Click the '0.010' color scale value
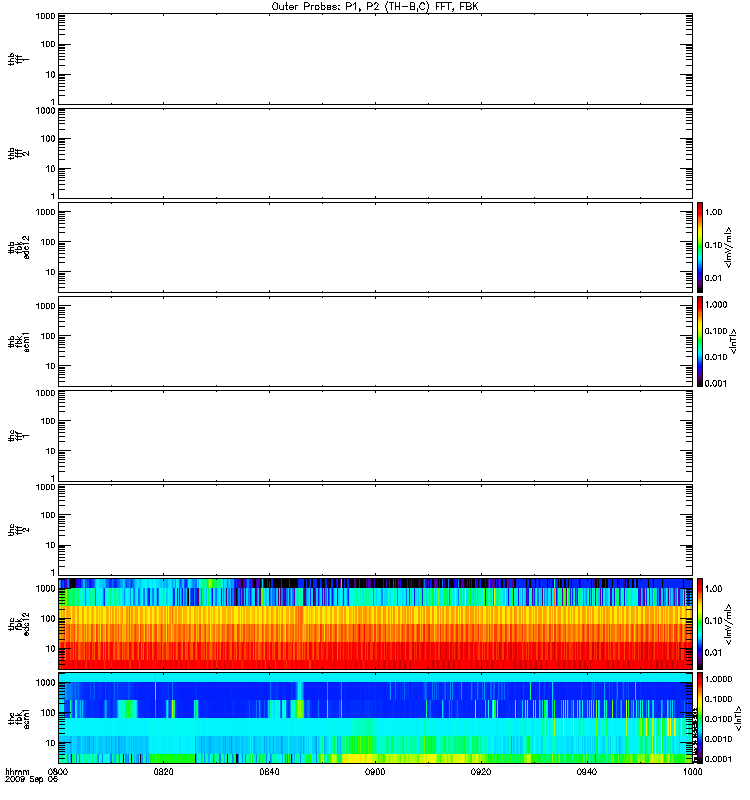The image size is (750, 800). click(x=716, y=357)
